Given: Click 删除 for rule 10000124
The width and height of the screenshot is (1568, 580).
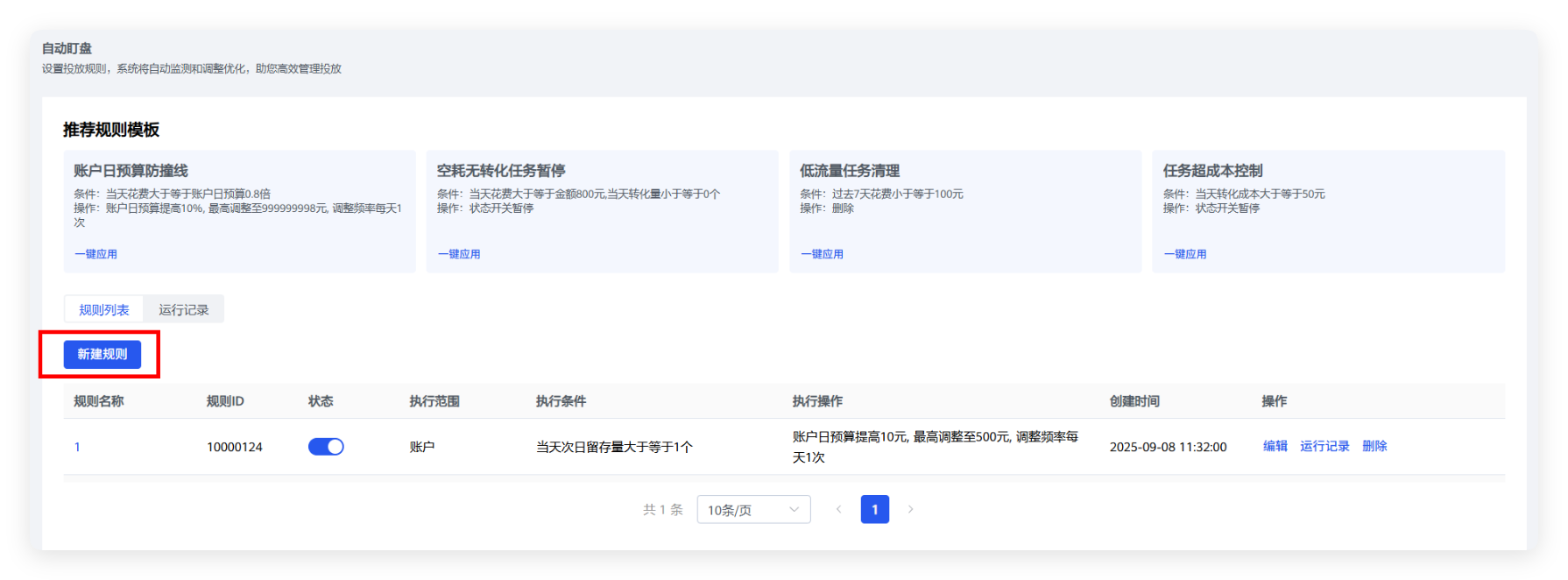Looking at the screenshot, I should point(1374,446).
